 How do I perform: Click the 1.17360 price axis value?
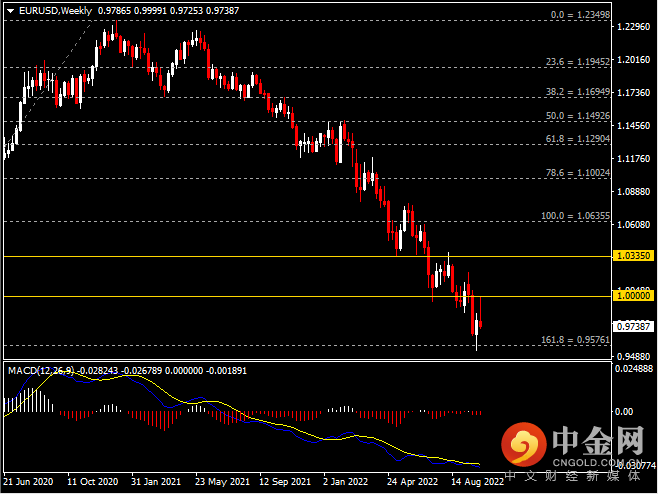(634, 92)
